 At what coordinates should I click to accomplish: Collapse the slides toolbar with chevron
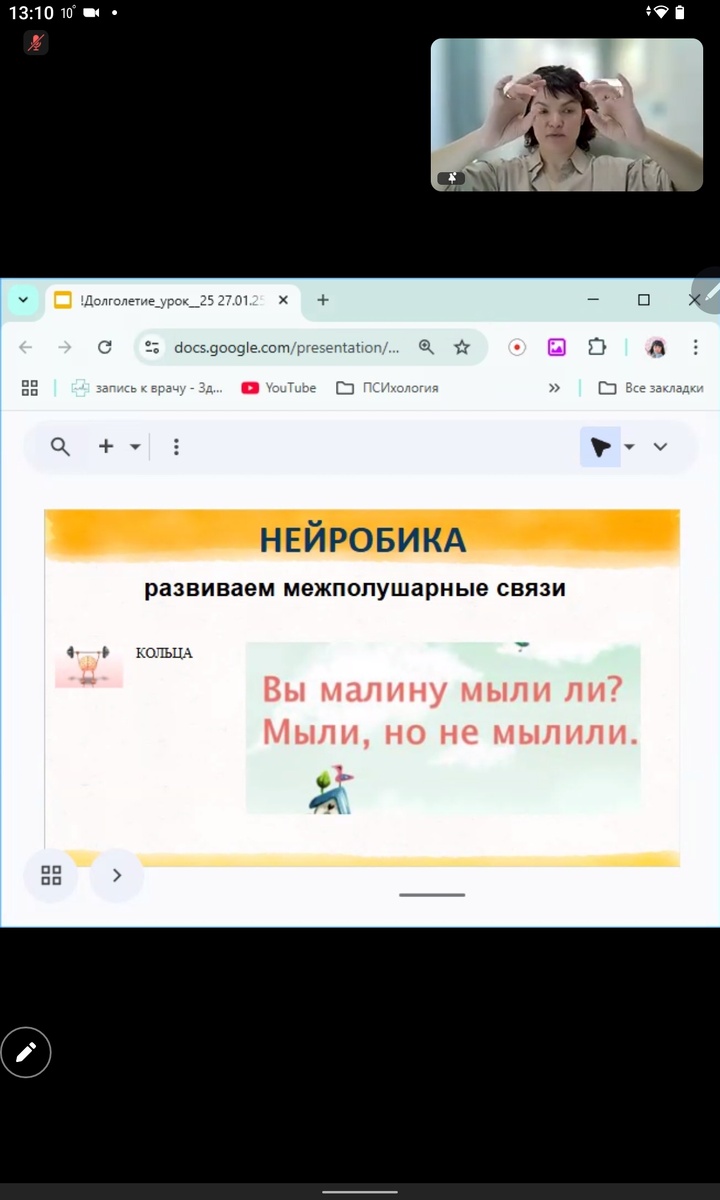pos(660,447)
